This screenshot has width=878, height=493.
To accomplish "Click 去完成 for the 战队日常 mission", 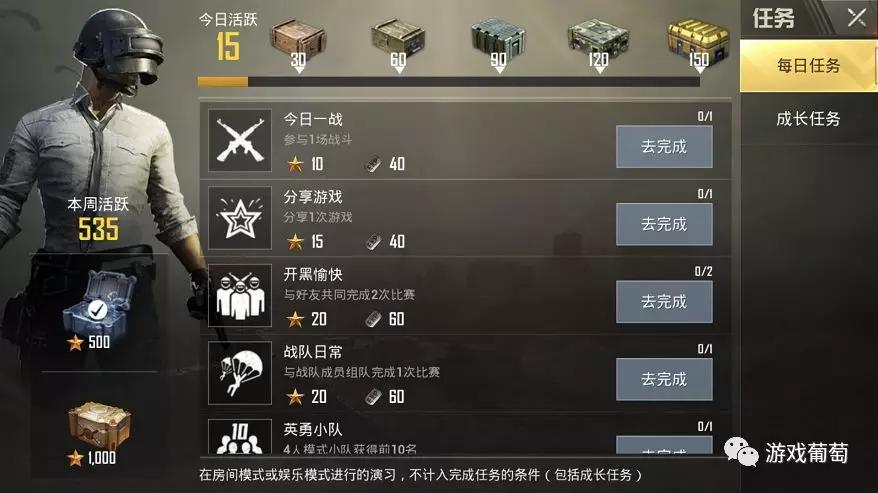I will click(664, 379).
